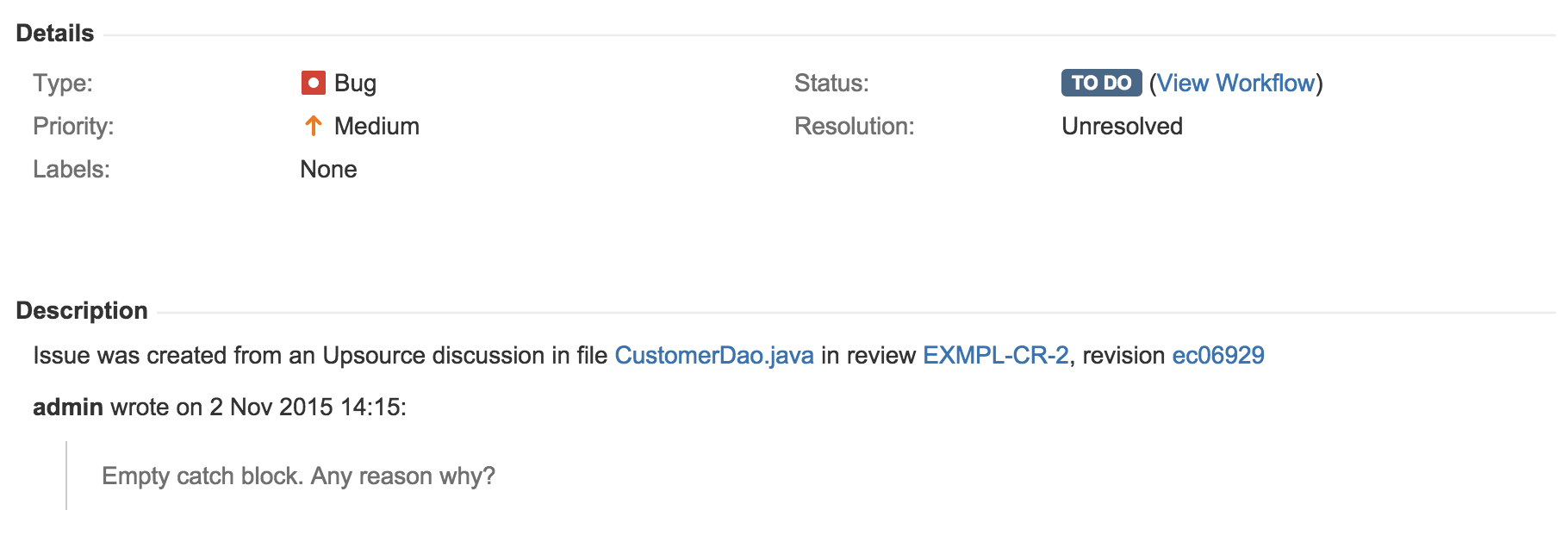Image resolution: width=1568 pixels, height=560 pixels.
Task: Click the red Bug type icon
Action: [313, 83]
